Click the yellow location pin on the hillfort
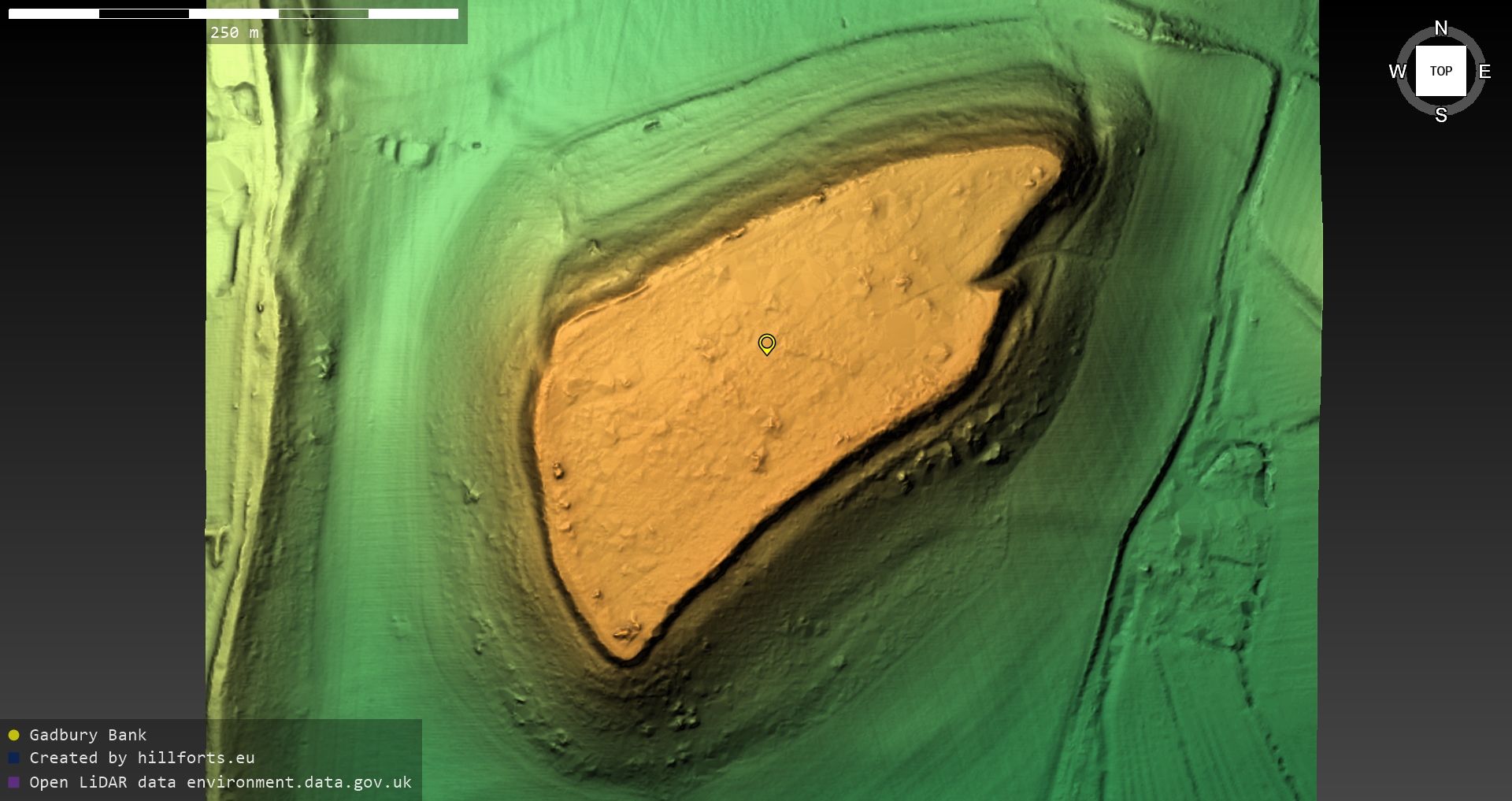This screenshot has height=801, width=1512. point(766,343)
